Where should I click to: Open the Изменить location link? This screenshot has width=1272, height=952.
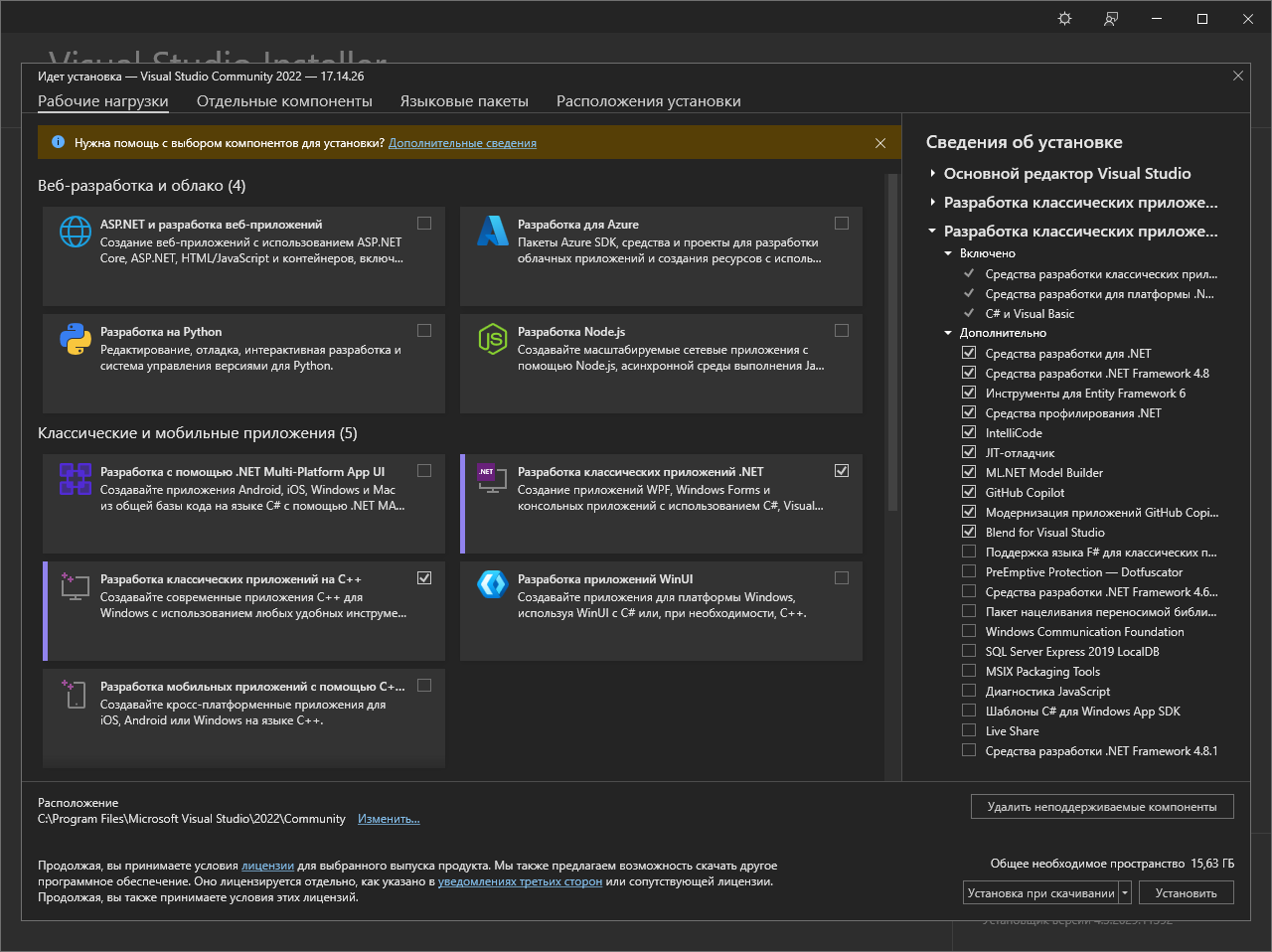389,819
